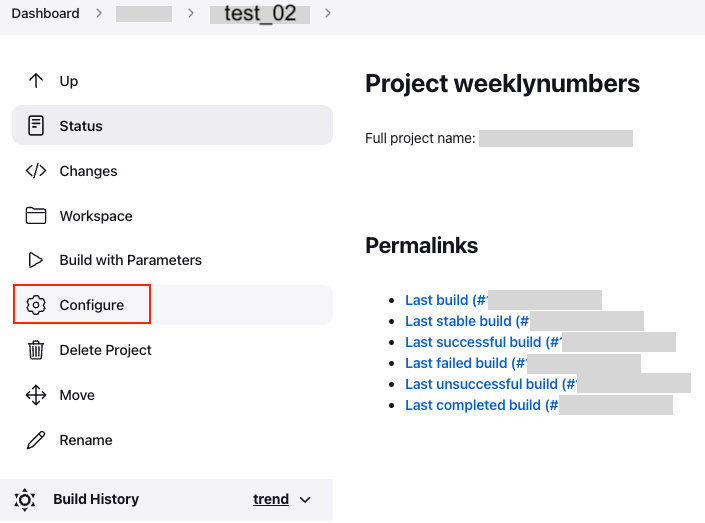Click the Build History sun icon

pos(26,499)
